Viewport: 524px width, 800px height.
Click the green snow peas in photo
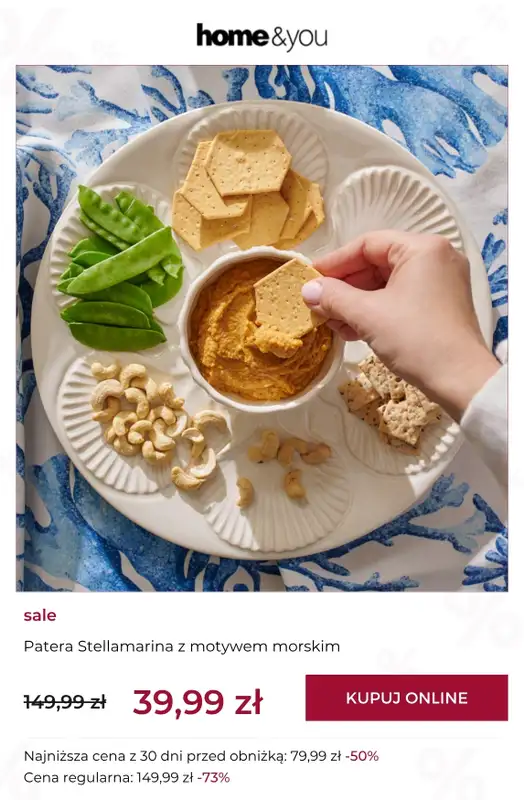pyautogui.click(x=121, y=269)
